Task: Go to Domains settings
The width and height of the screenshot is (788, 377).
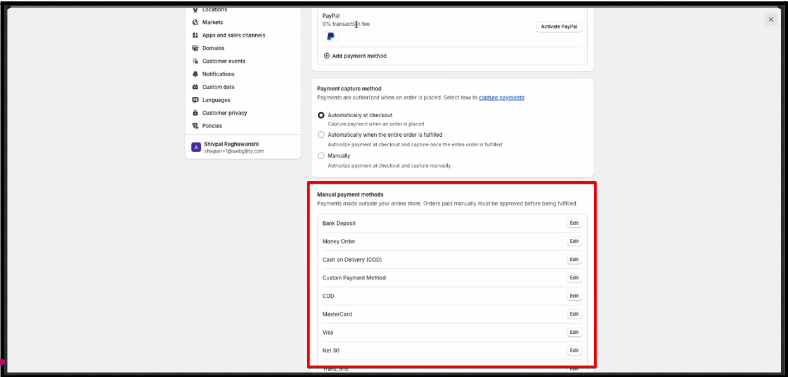Action: tap(213, 48)
